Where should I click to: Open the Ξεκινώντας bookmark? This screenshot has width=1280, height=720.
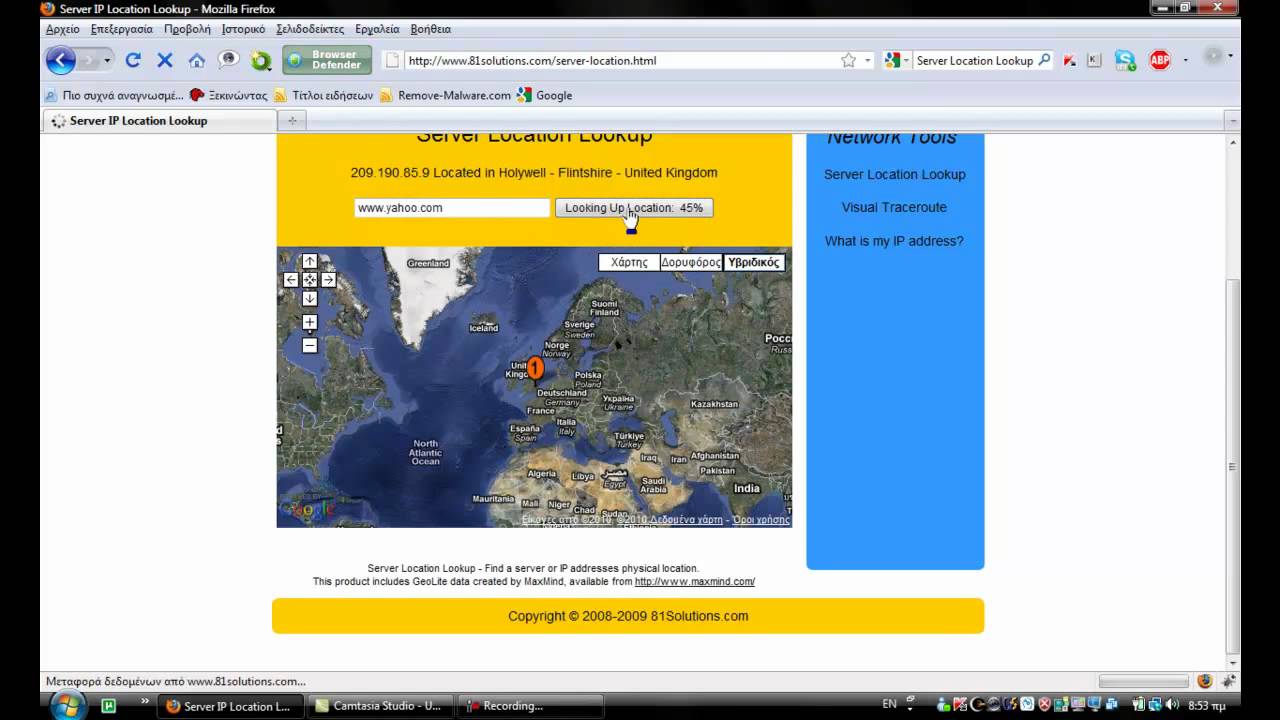[x=229, y=96]
